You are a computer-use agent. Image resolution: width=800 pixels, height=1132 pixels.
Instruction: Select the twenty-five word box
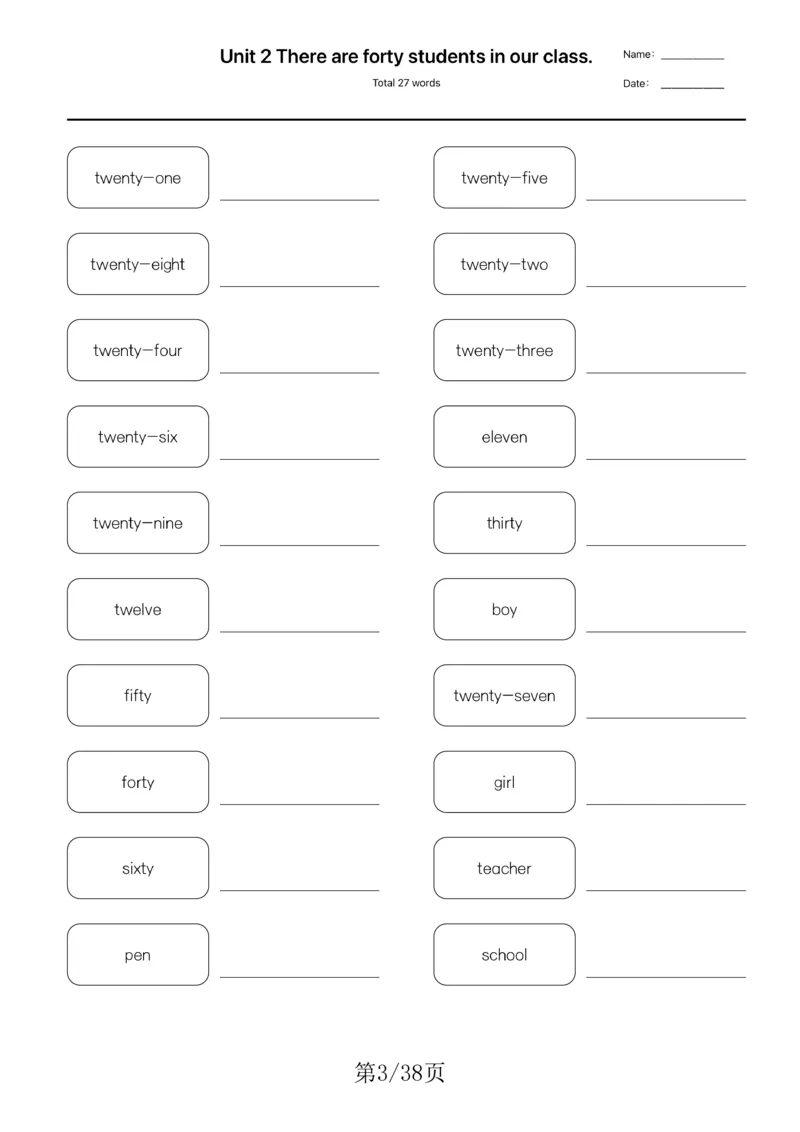504,178
